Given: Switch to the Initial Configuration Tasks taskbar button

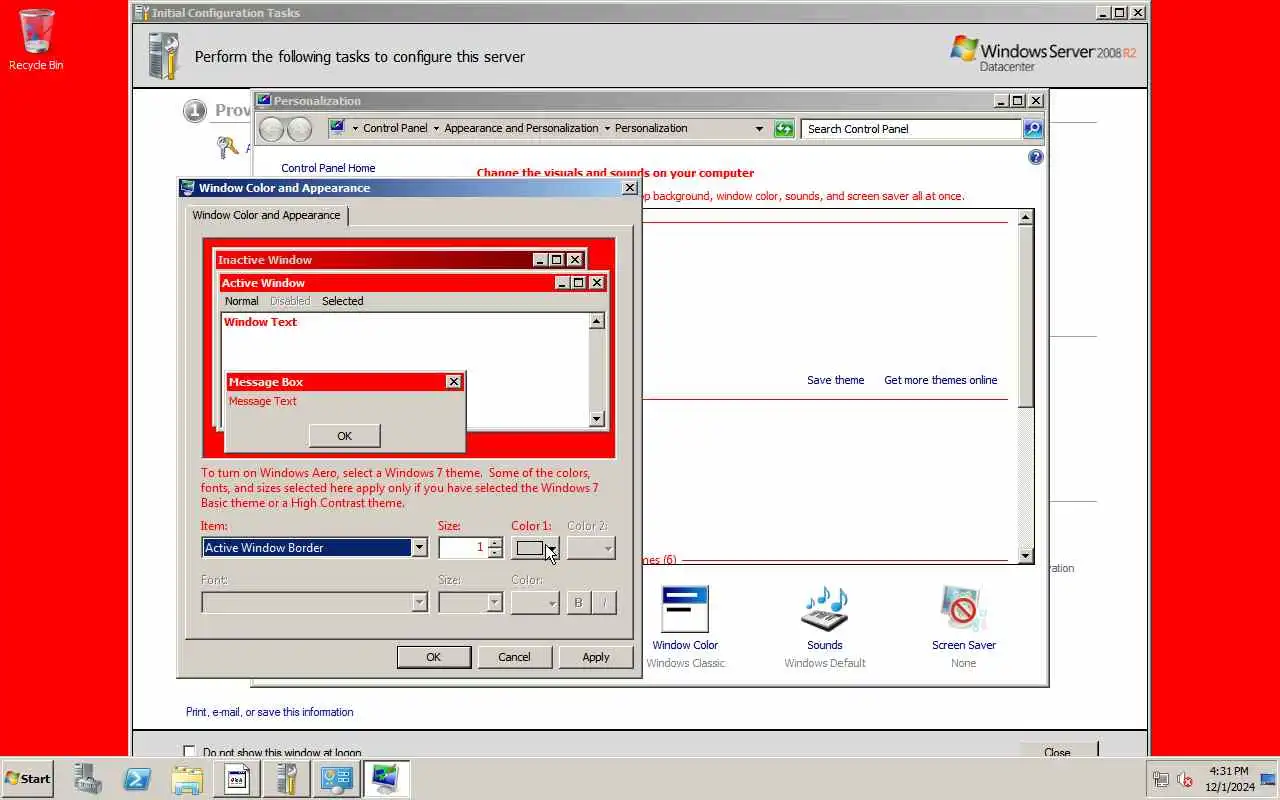Looking at the screenshot, I should [286, 778].
